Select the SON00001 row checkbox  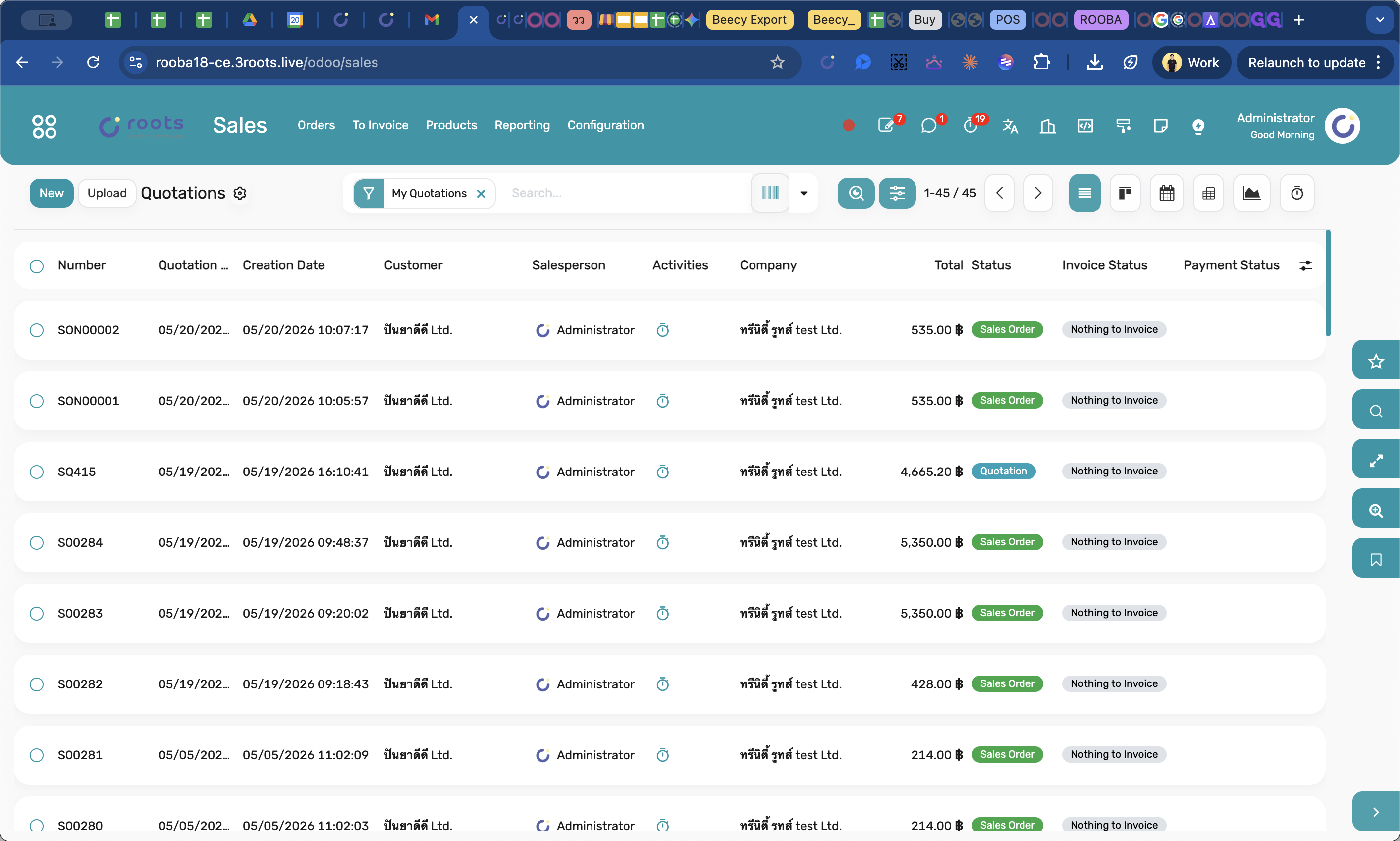pos(36,401)
